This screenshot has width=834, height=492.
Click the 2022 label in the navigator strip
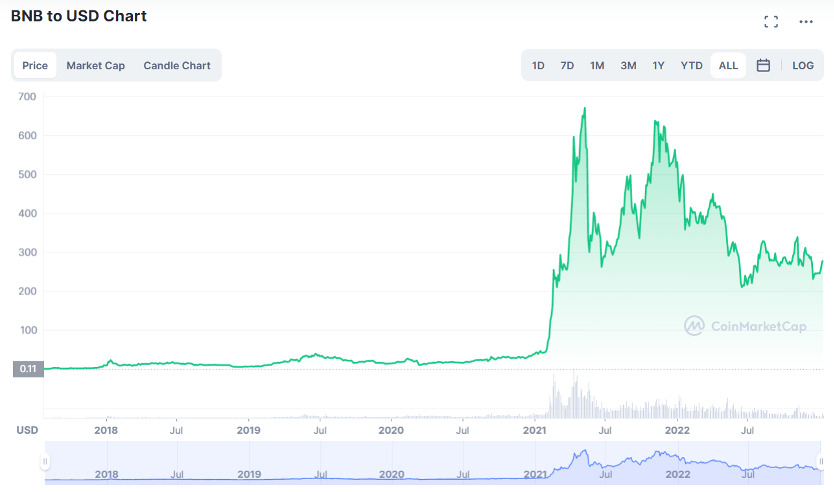coord(678,474)
